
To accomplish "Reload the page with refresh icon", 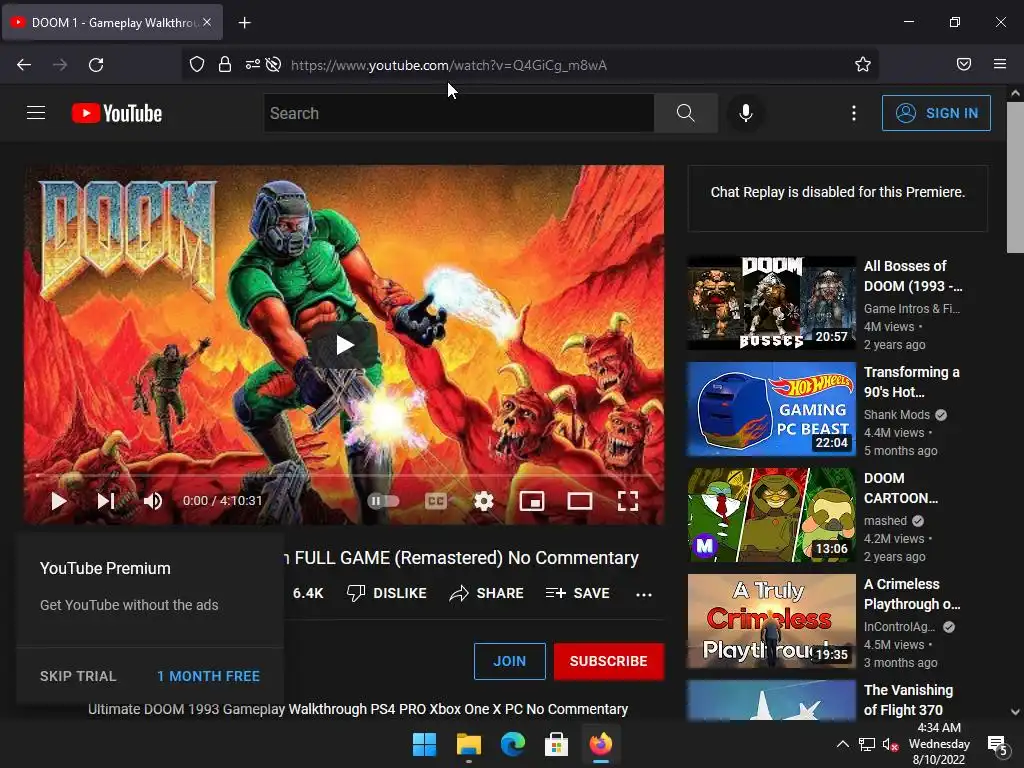I will [x=96, y=65].
